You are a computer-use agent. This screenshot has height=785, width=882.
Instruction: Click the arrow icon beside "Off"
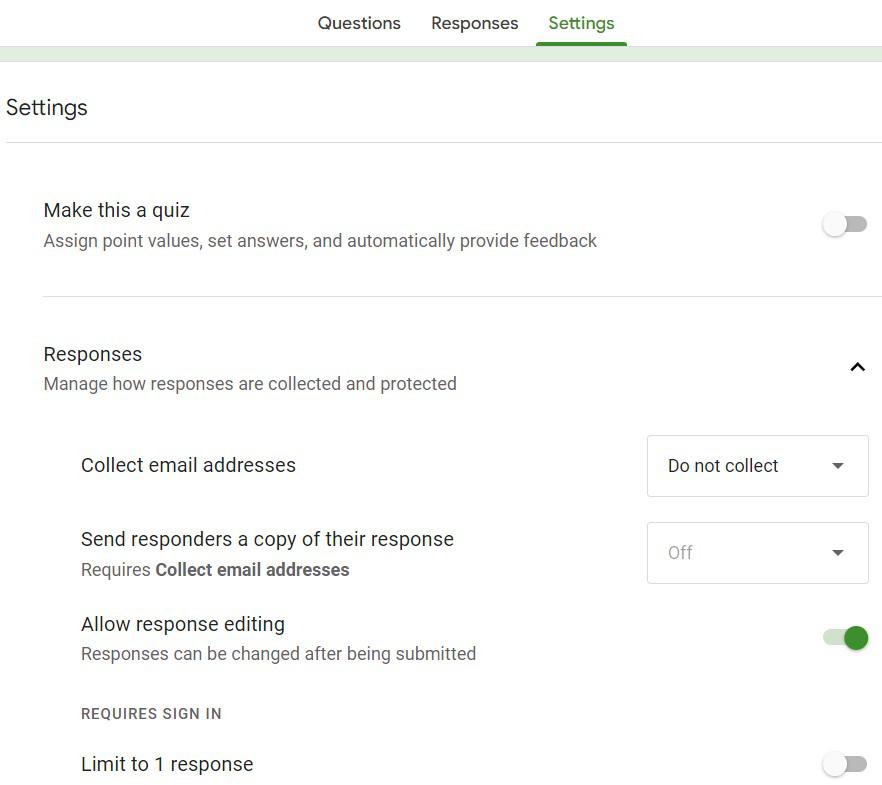point(838,553)
